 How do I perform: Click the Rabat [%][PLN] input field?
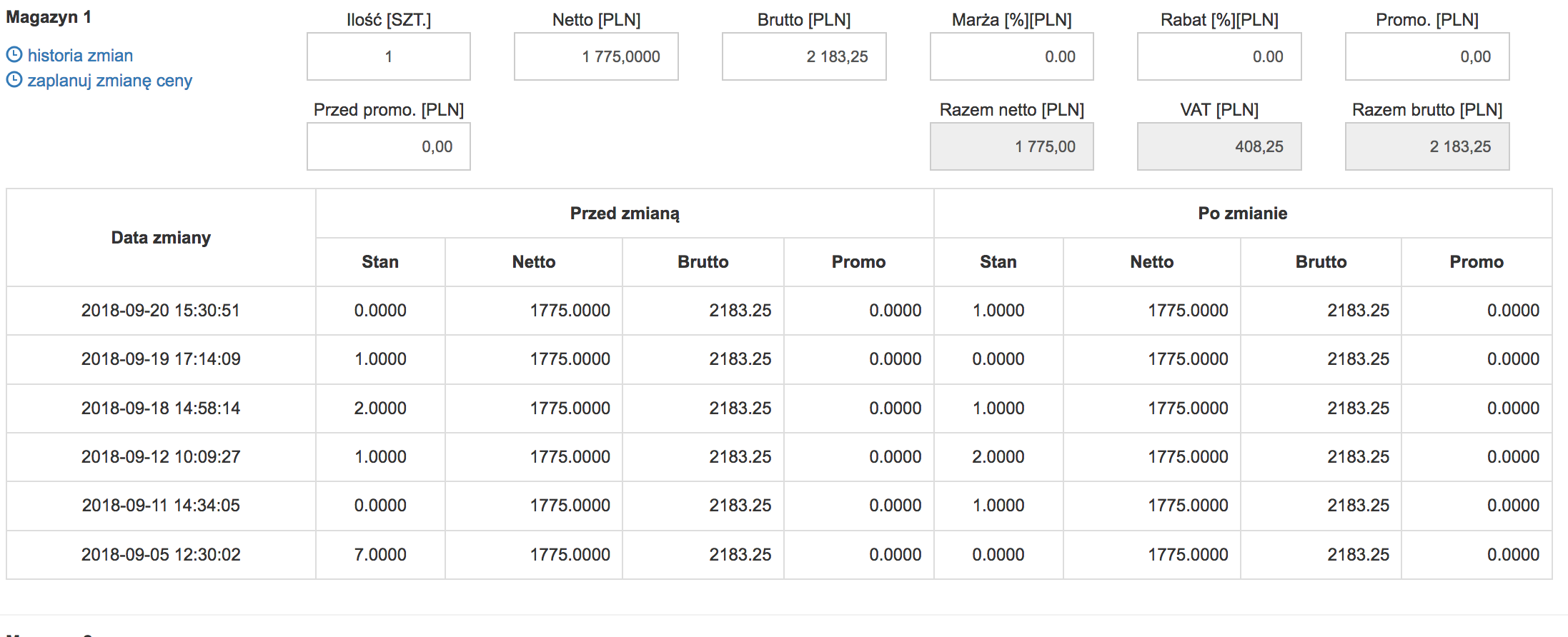pyautogui.click(x=1219, y=56)
